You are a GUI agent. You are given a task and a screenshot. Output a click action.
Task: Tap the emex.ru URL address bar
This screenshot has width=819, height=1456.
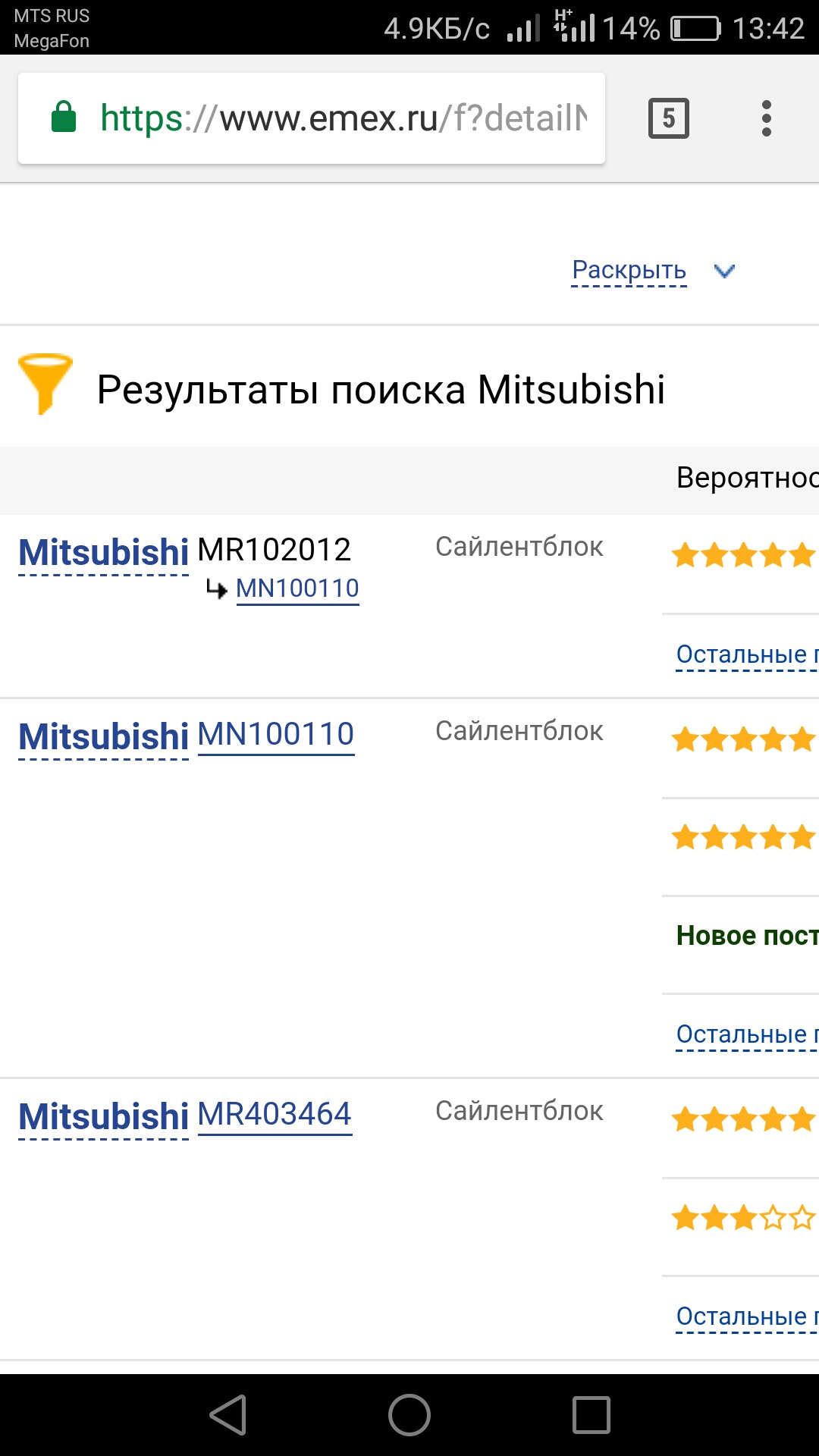pos(341,118)
